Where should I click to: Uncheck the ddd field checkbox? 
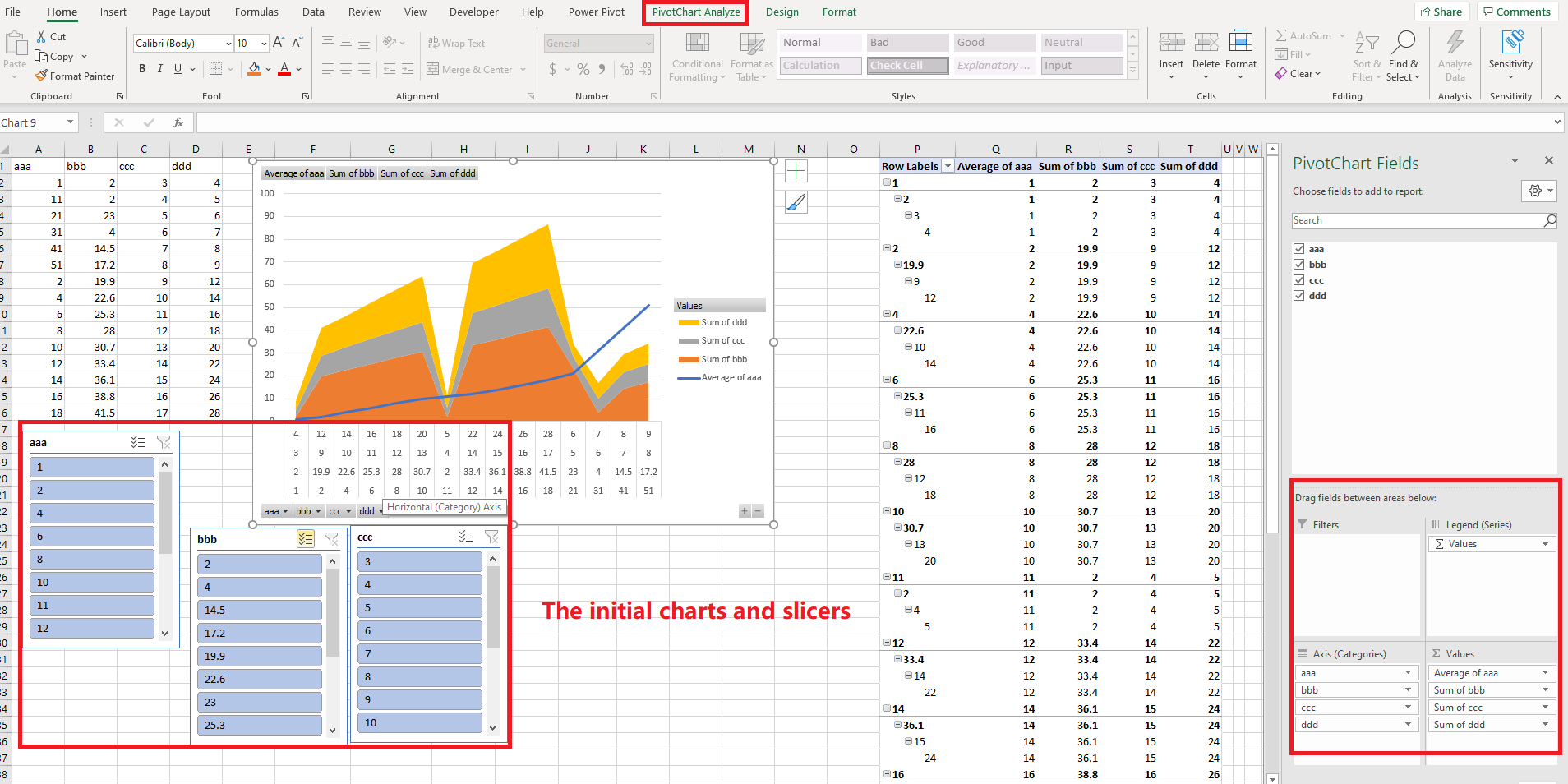point(1298,296)
